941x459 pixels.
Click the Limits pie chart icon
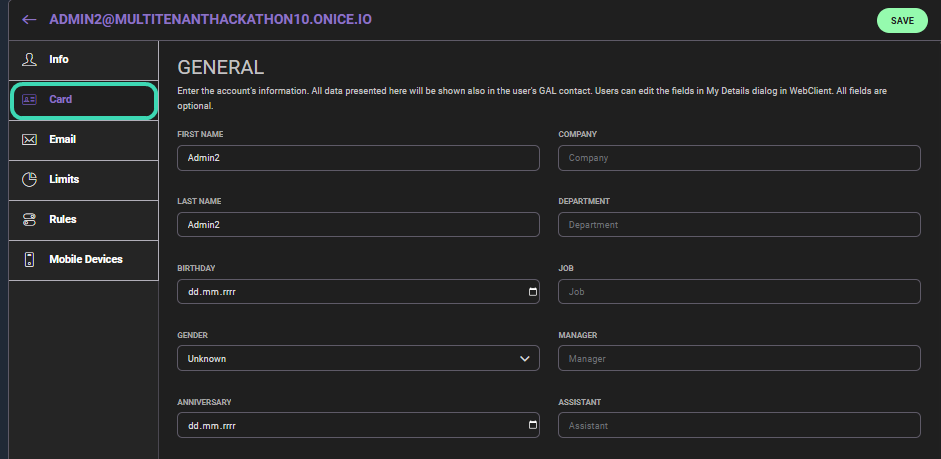click(29, 180)
